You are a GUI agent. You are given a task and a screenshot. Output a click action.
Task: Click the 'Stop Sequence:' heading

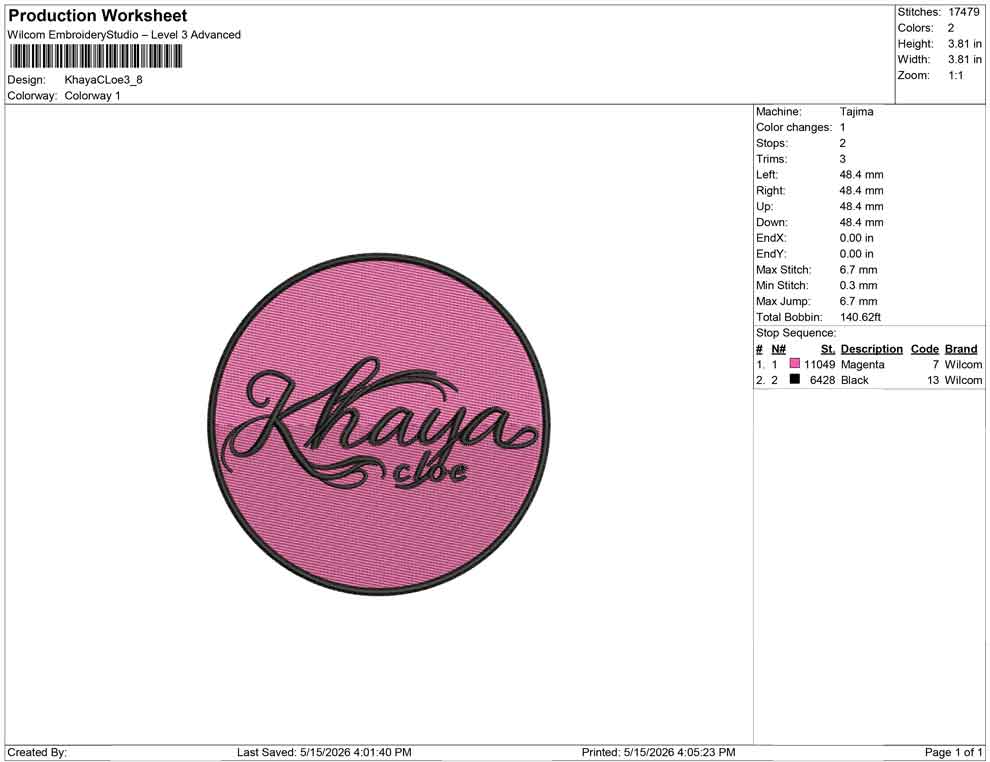(x=796, y=333)
